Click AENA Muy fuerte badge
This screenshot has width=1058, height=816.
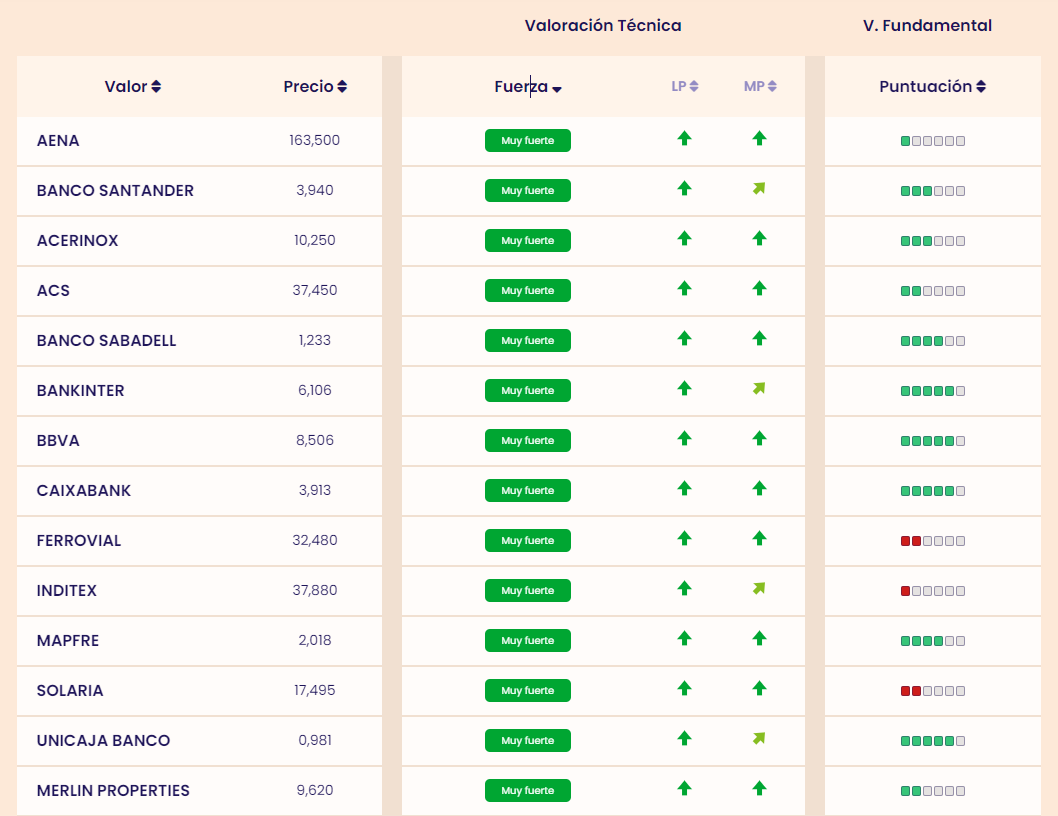point(528,140)
